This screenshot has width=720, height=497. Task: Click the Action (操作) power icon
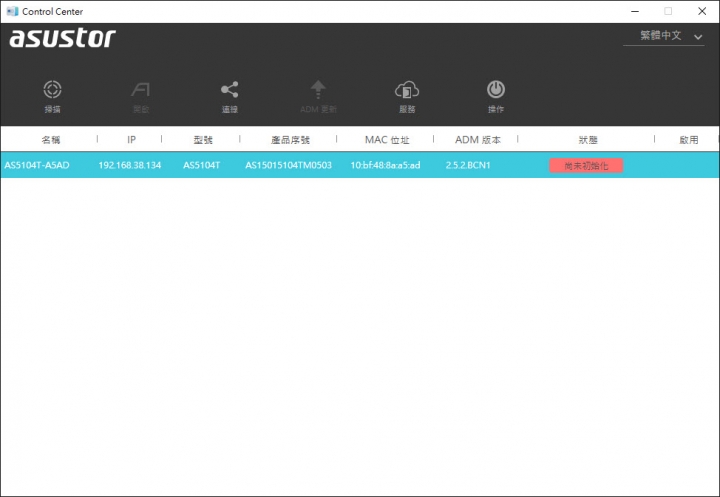coord(496,90)
